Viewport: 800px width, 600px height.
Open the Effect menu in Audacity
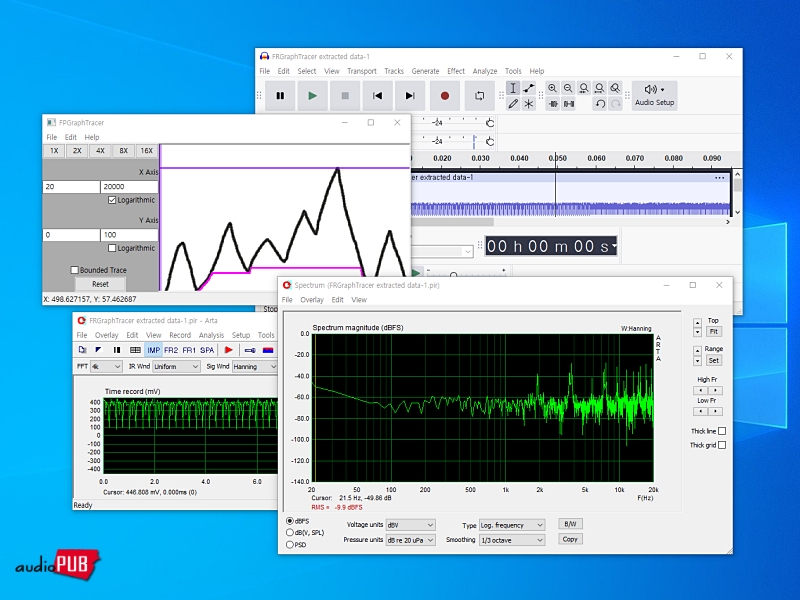(x=456, y=71)
